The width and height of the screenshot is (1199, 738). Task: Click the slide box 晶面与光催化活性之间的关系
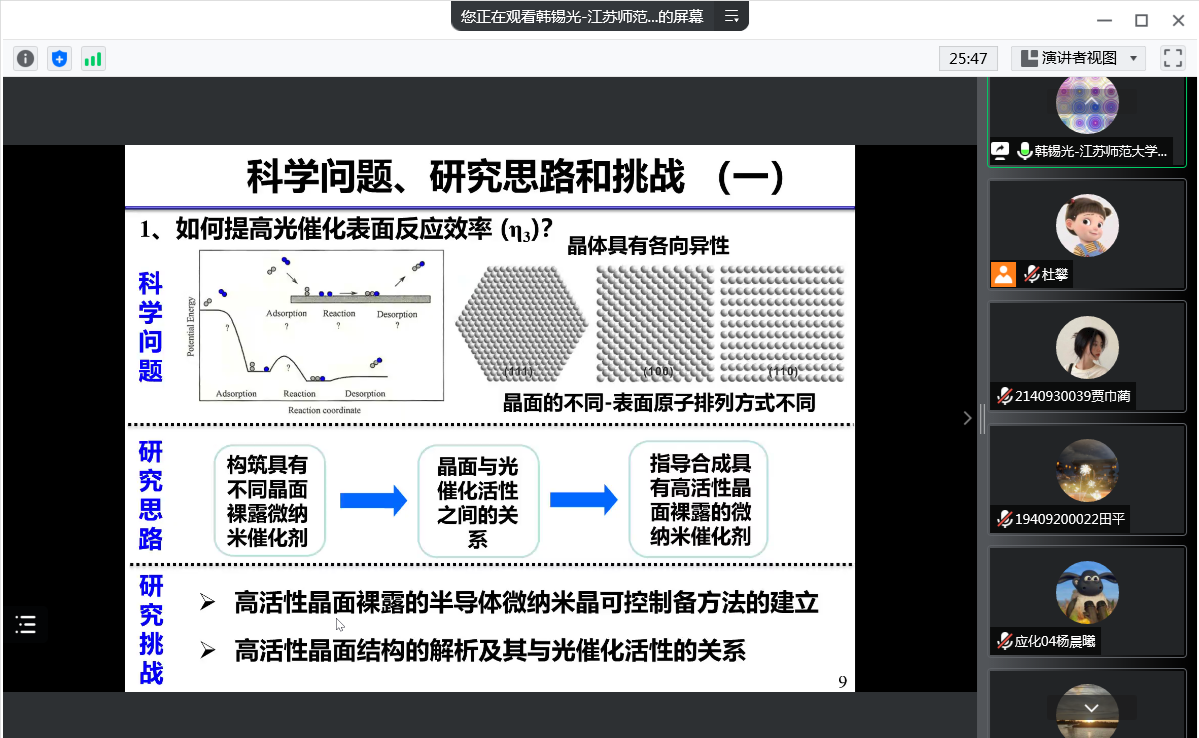(478, 502)
